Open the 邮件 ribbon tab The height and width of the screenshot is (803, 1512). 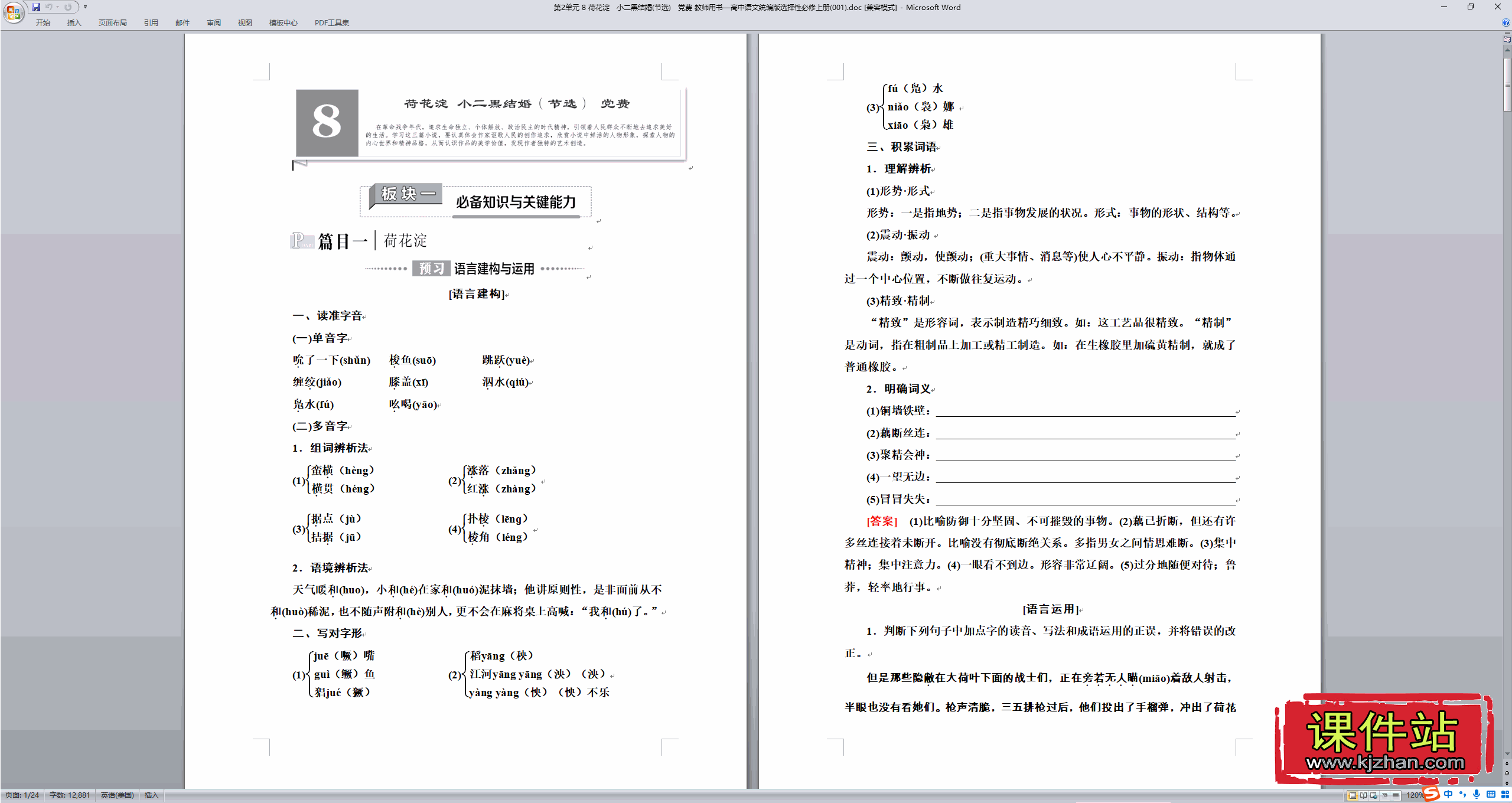183,23
